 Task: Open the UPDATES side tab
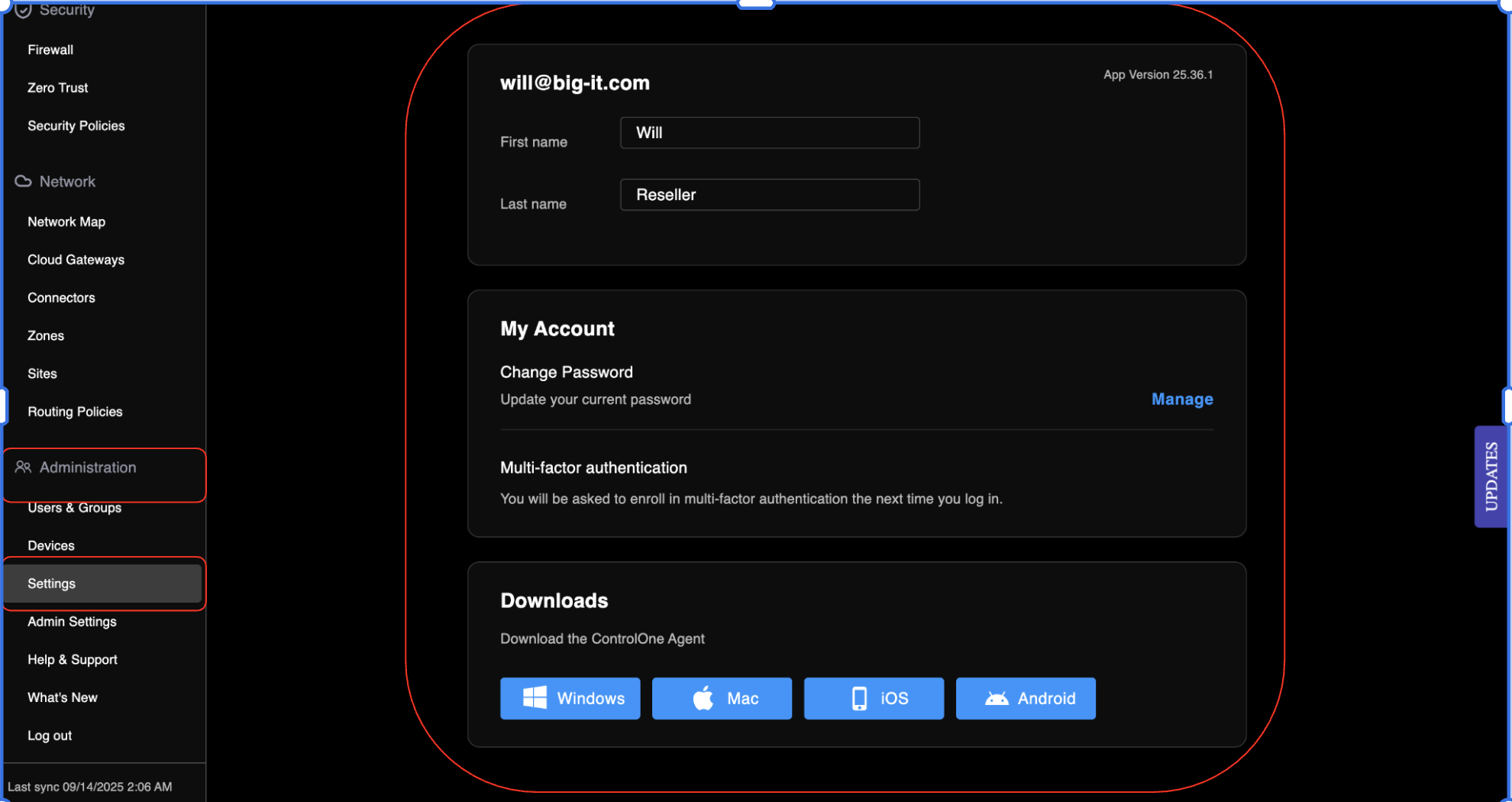(x=1491, y=476)
